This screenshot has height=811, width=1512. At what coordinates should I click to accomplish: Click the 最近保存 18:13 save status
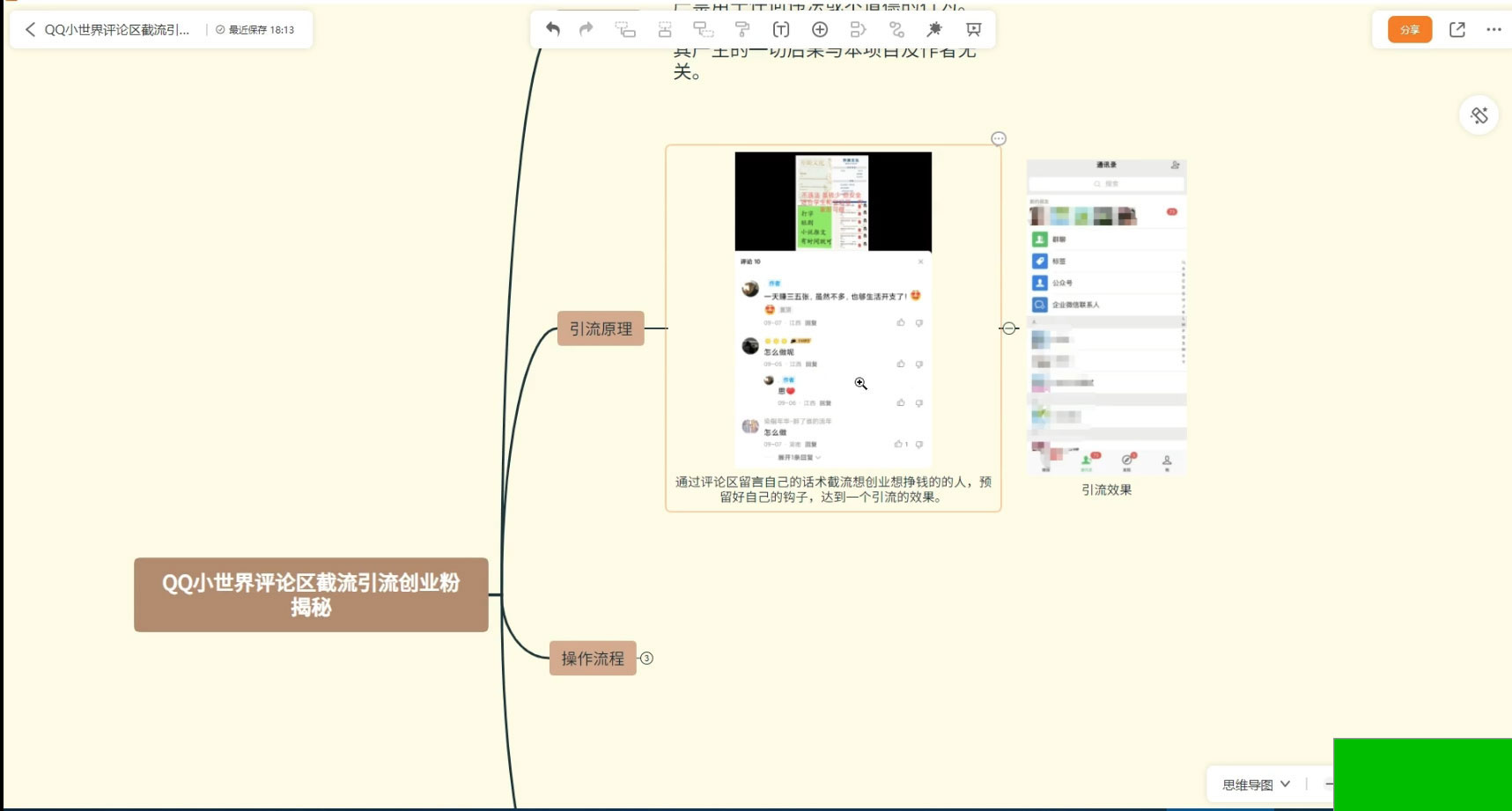click(255, 30)
